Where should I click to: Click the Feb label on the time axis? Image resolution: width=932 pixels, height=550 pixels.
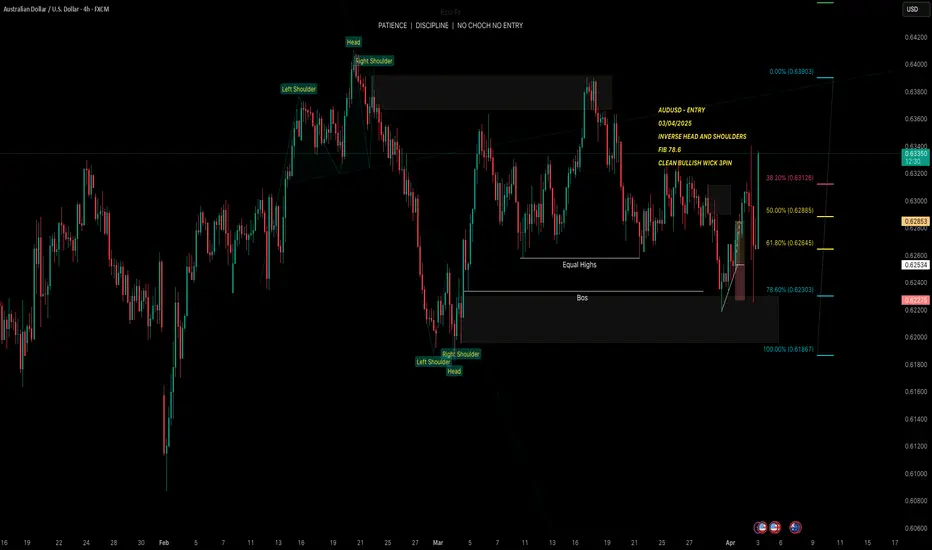tap(164, 542)
